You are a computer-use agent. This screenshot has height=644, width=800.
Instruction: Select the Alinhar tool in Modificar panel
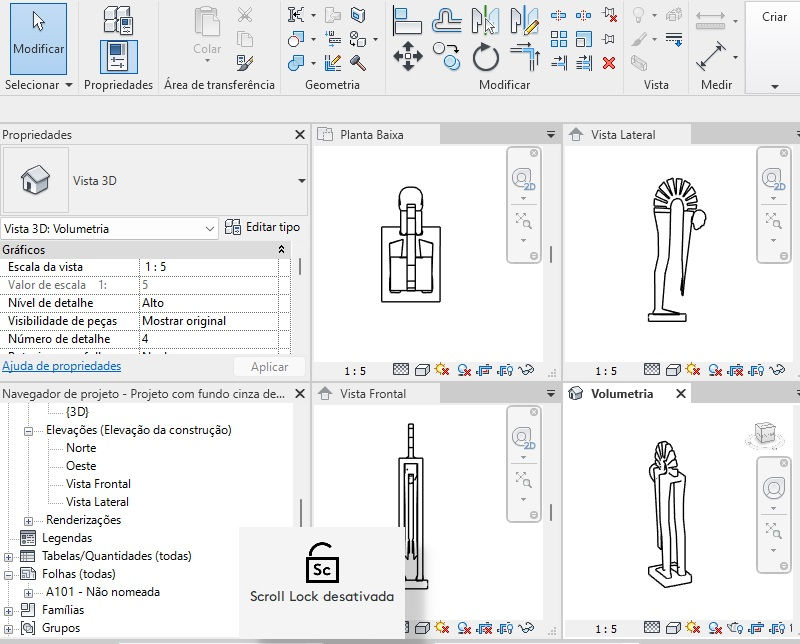tap(408, 22)
